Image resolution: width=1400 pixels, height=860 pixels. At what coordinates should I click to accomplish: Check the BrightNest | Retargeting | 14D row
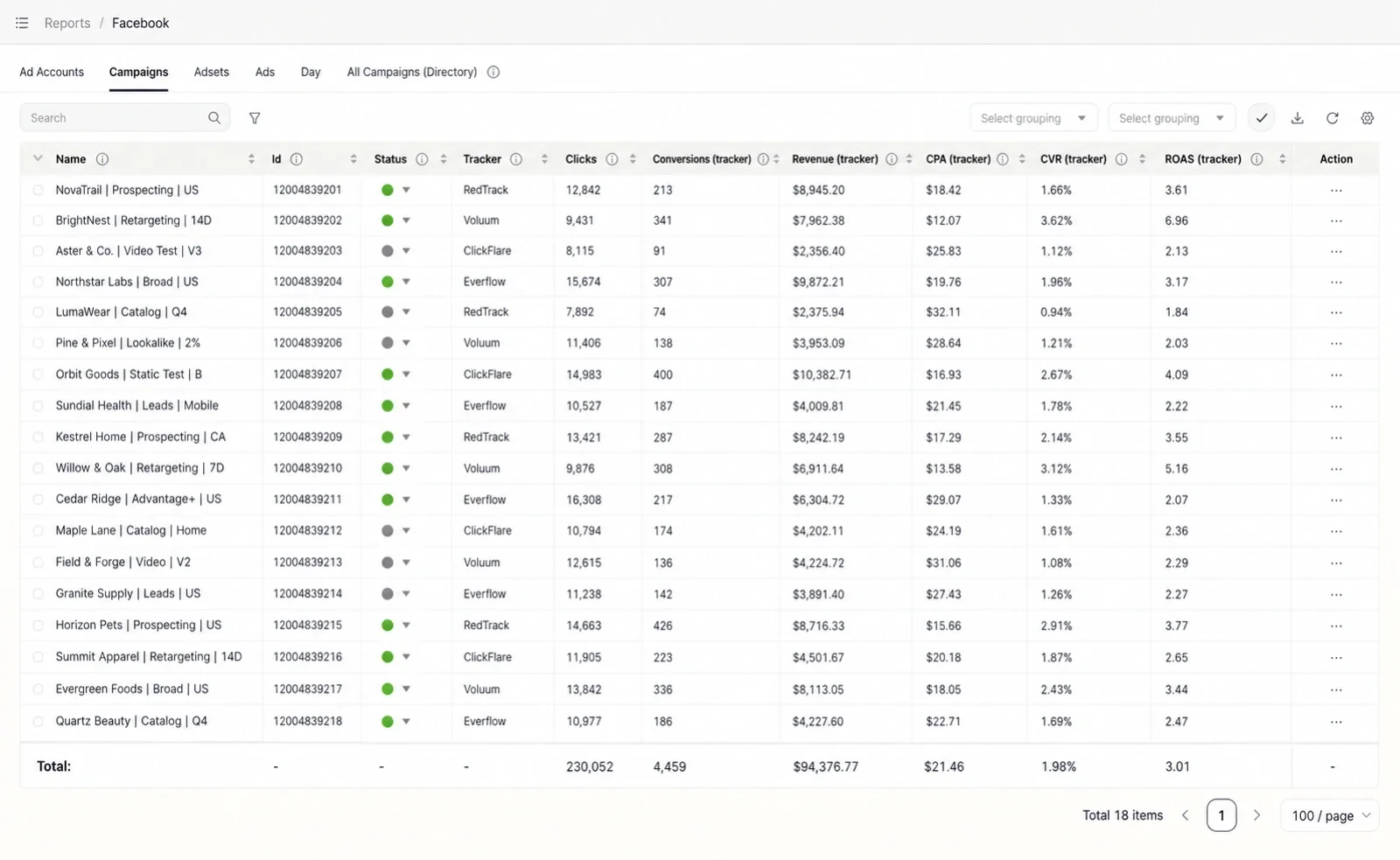pos(38,220)
